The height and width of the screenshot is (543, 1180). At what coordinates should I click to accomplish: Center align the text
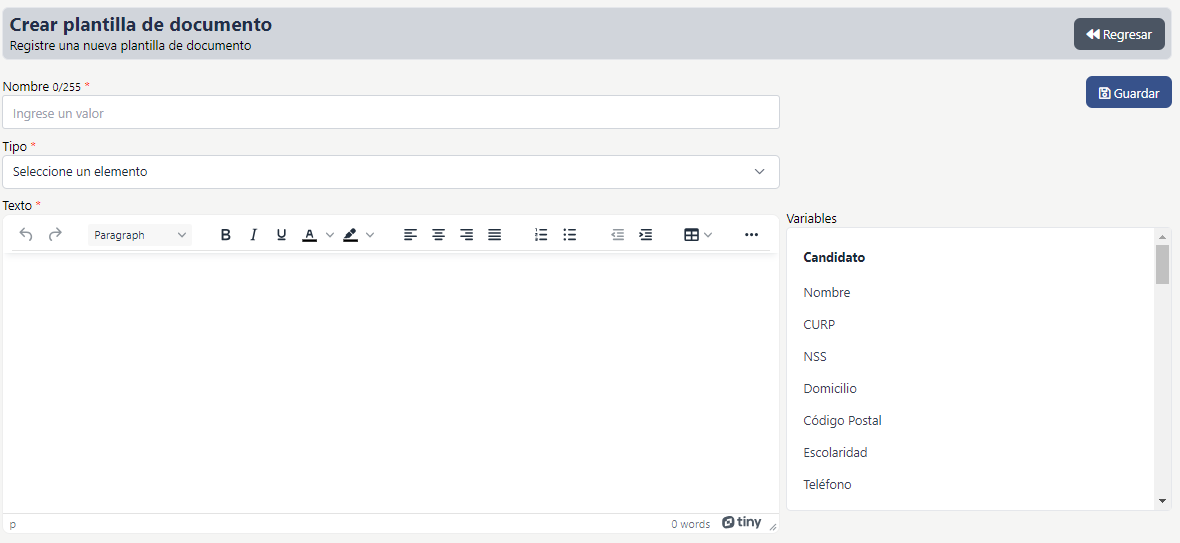click(438, 235)
